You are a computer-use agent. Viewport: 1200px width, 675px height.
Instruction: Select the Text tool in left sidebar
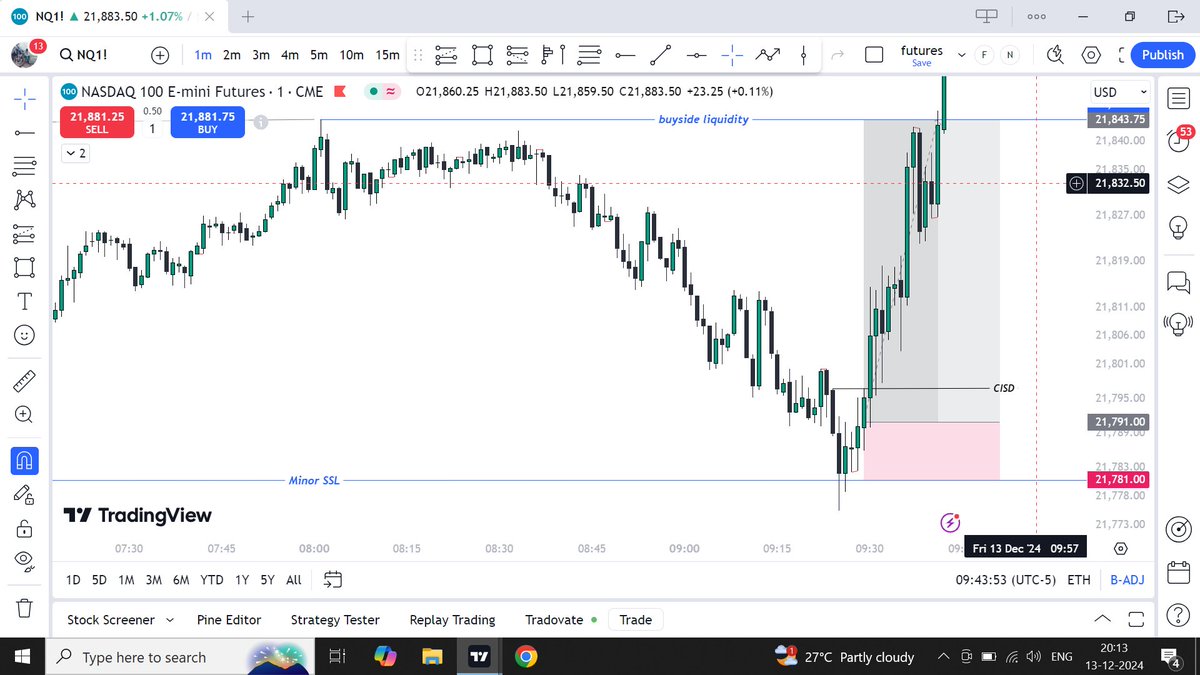(x=26, y=301)
